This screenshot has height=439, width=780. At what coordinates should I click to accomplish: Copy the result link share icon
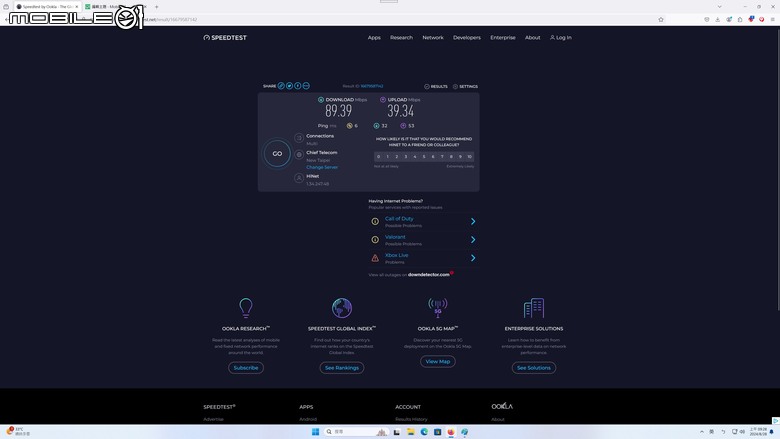pos(281,86)
